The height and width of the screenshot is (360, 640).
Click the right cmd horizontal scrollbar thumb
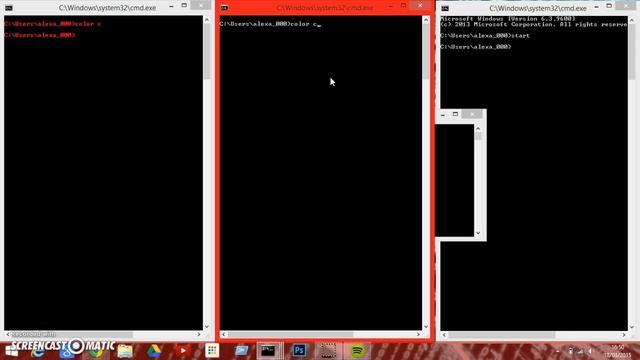[x=501, y=335]
